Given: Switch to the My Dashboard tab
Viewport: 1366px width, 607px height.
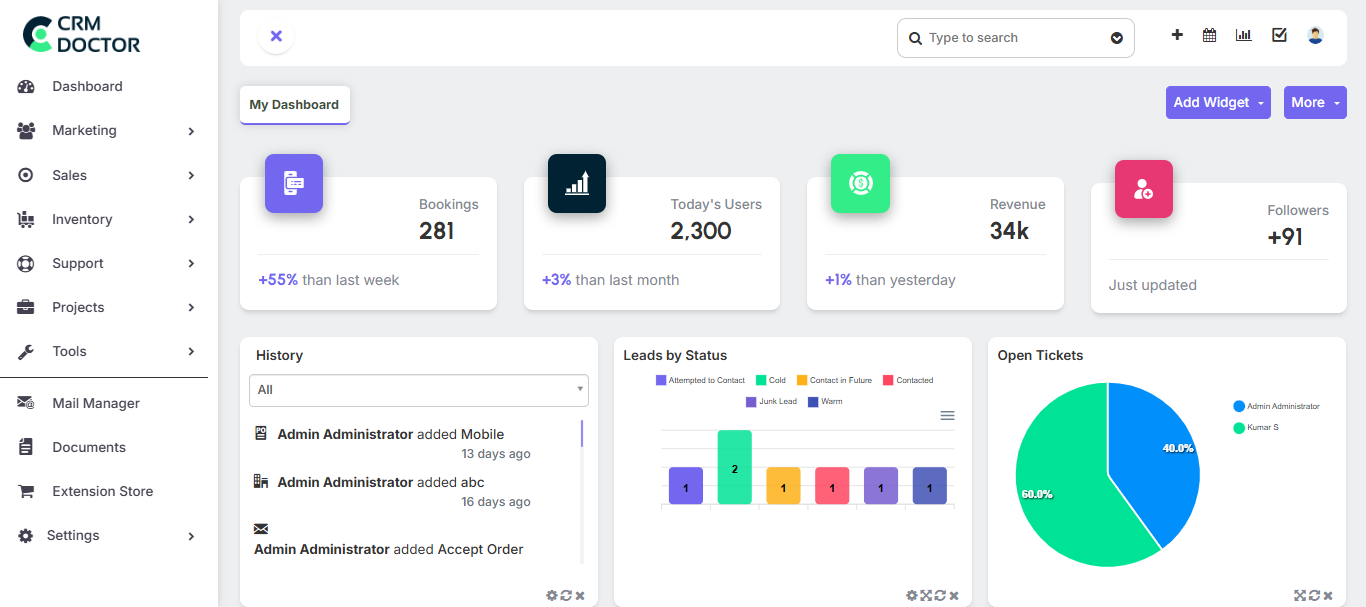Looking at the screenshot, I should 294,104.
